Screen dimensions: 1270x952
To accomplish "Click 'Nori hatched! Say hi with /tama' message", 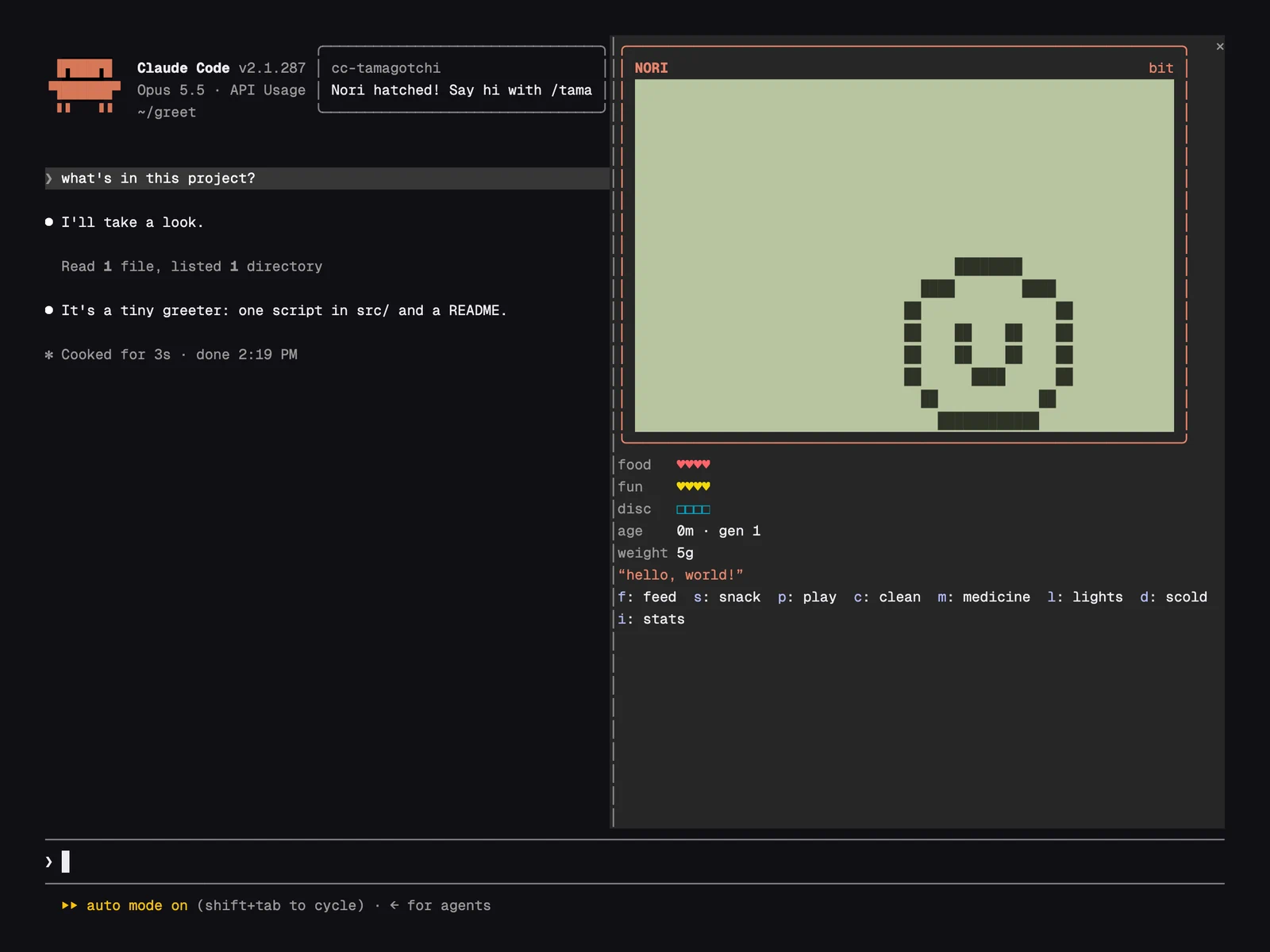I will [461, 90].
